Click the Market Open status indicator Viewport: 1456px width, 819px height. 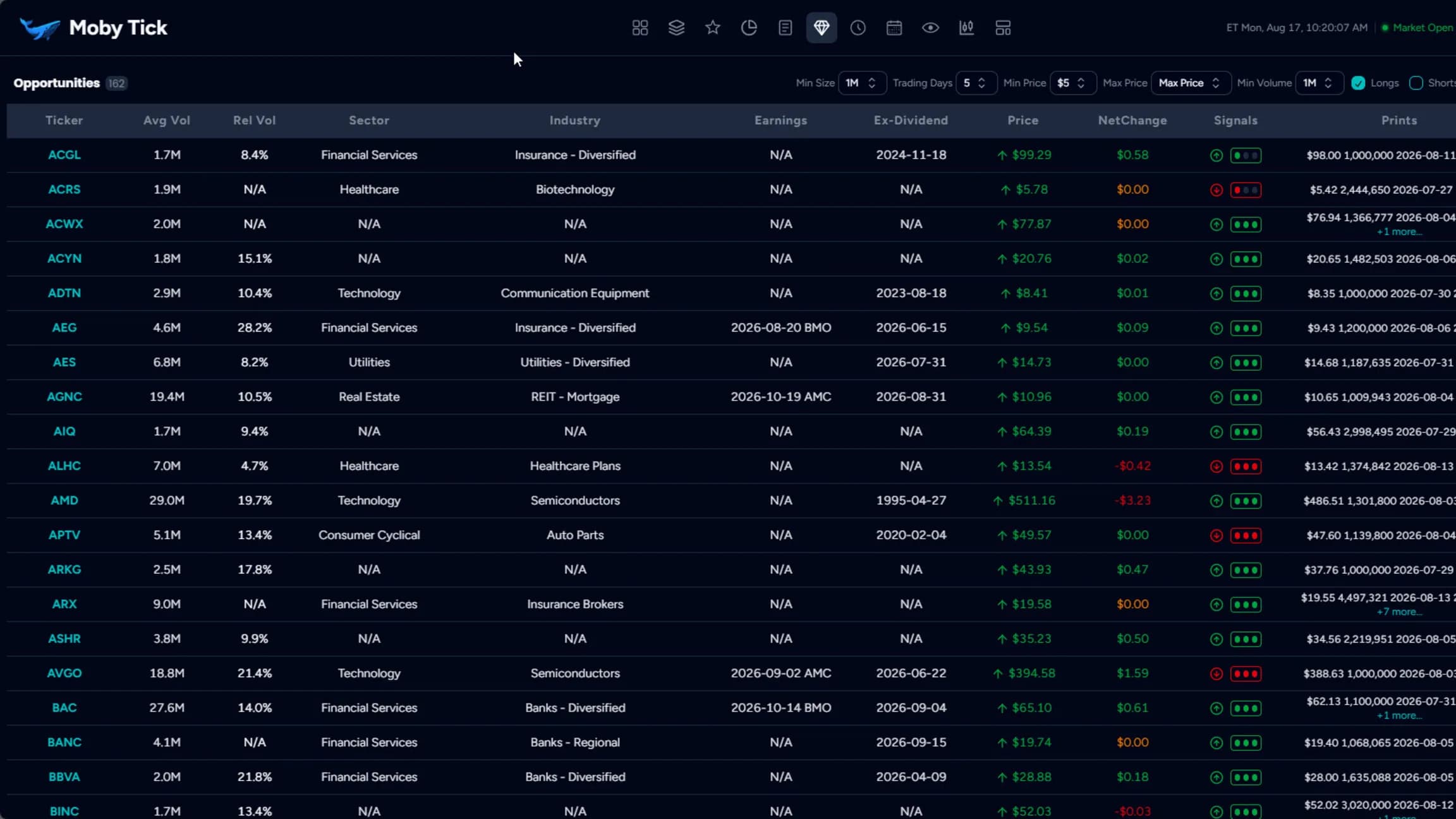tap(1417, 28)
